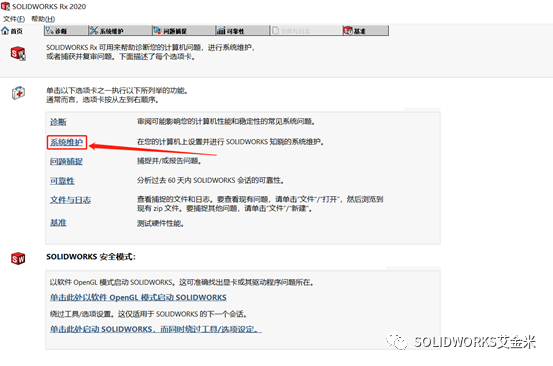The width and height of the screenshot is (553, 366).
Task: Click link to start SOLIDWORKS bypassing tools/options
Action: click(156, 329)
